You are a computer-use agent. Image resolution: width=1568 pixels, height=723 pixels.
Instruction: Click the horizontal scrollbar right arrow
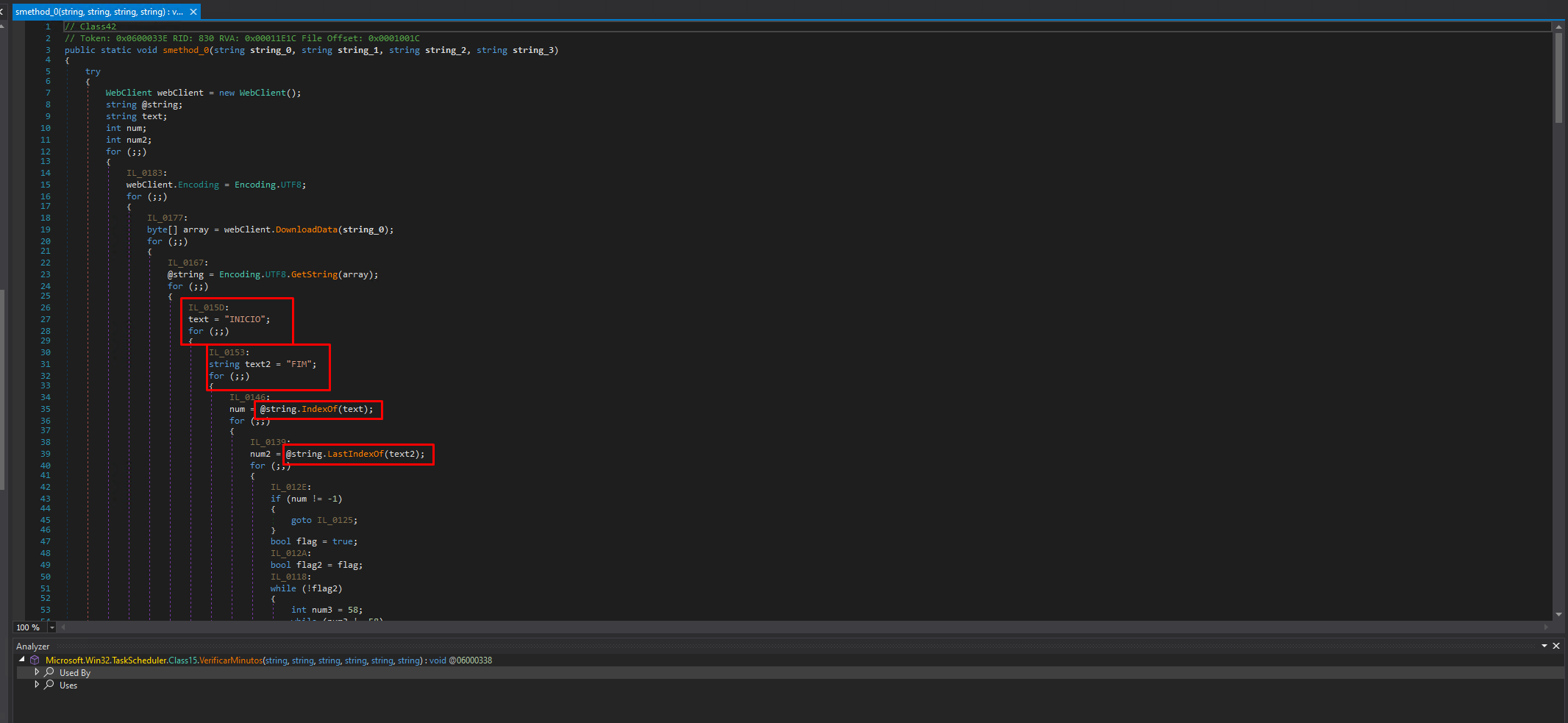click(1546, 627)
